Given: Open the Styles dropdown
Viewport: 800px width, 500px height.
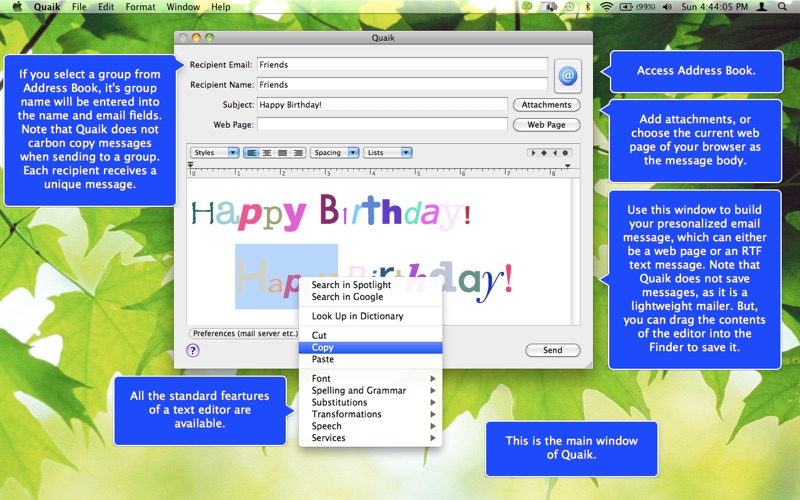Looking at the screenshot, I should [215, 153].
